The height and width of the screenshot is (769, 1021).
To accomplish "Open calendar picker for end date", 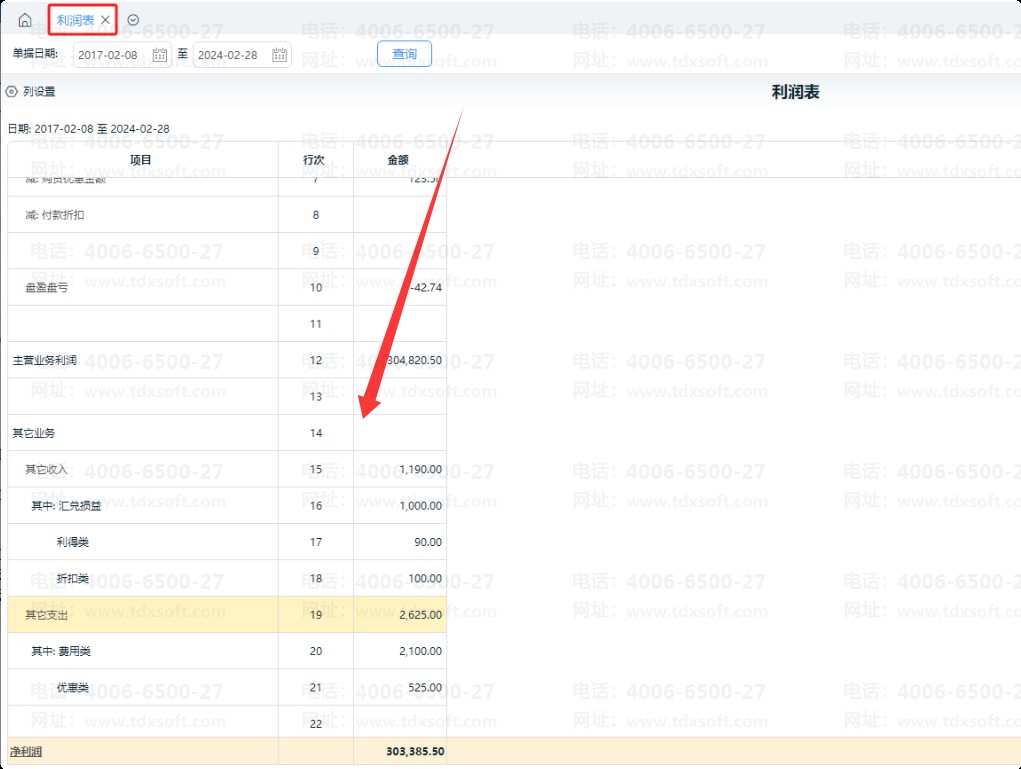I will click(x=280, y=55).
